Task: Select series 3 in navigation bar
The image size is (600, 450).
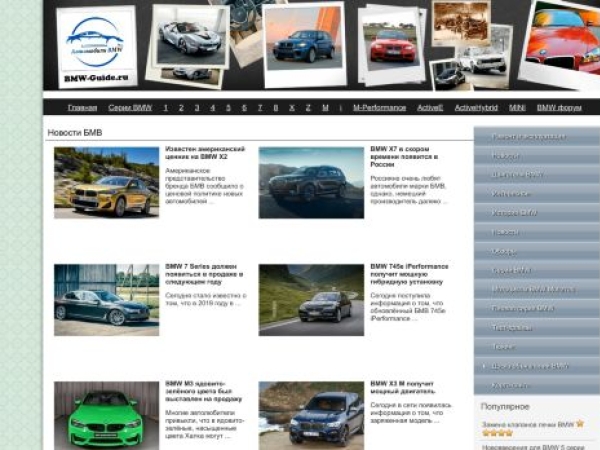Action: (197, 108)
